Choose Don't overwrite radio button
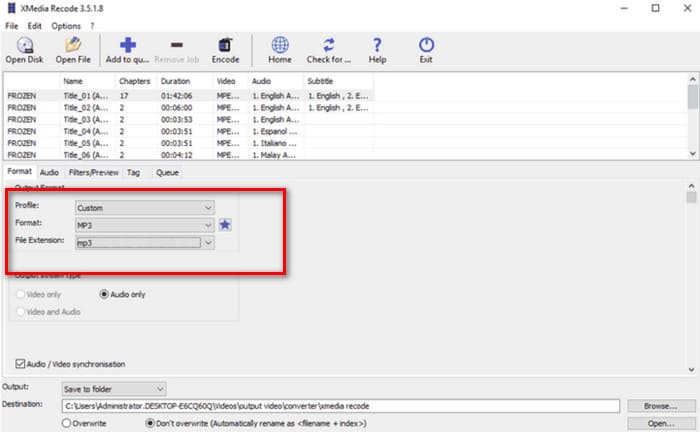The width and height of the screenshot is (700, 432). (150, 423)
